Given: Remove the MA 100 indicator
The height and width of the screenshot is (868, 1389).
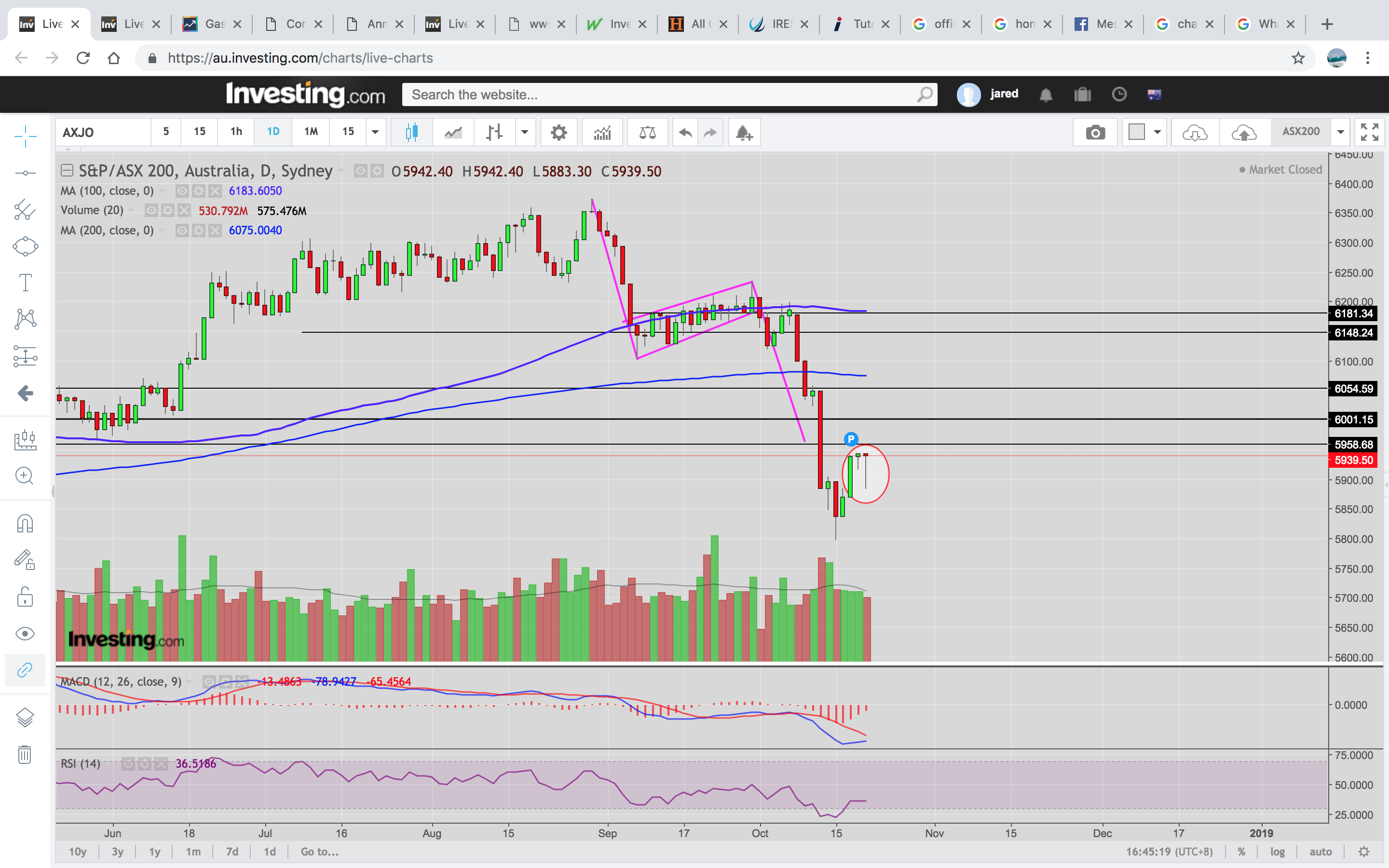Looking at the screenshot, I should [x=215, y=190].
